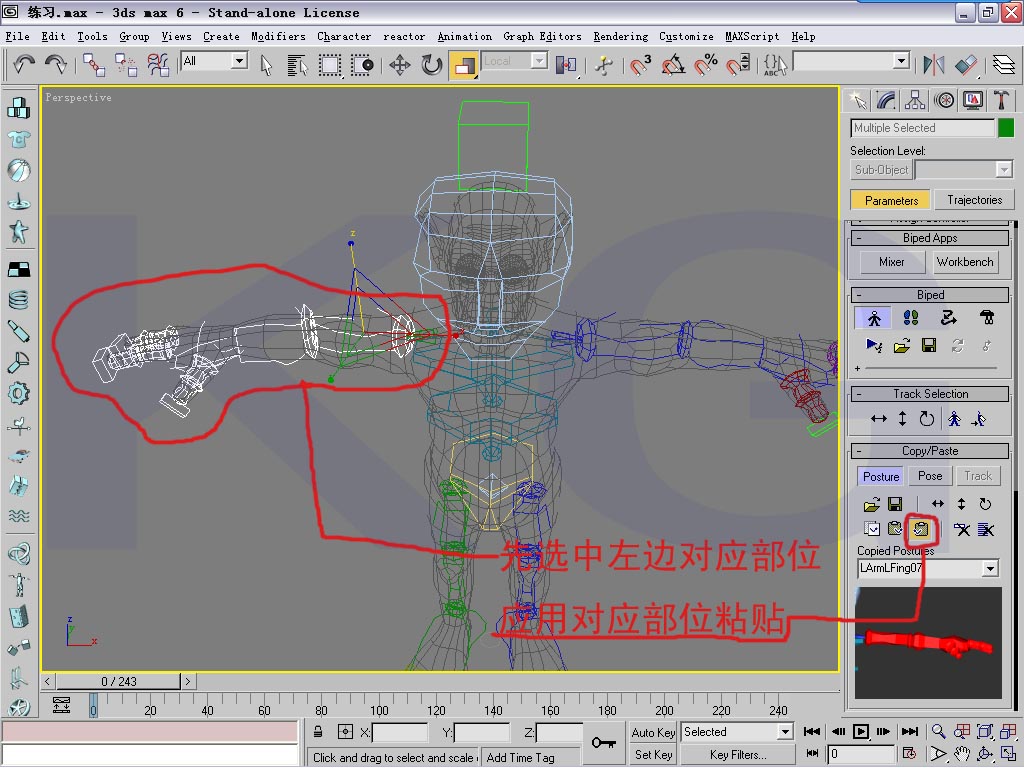Open the Layer Manager icon
This screenshot has height=768, width=1024.
click(1003, 65)
